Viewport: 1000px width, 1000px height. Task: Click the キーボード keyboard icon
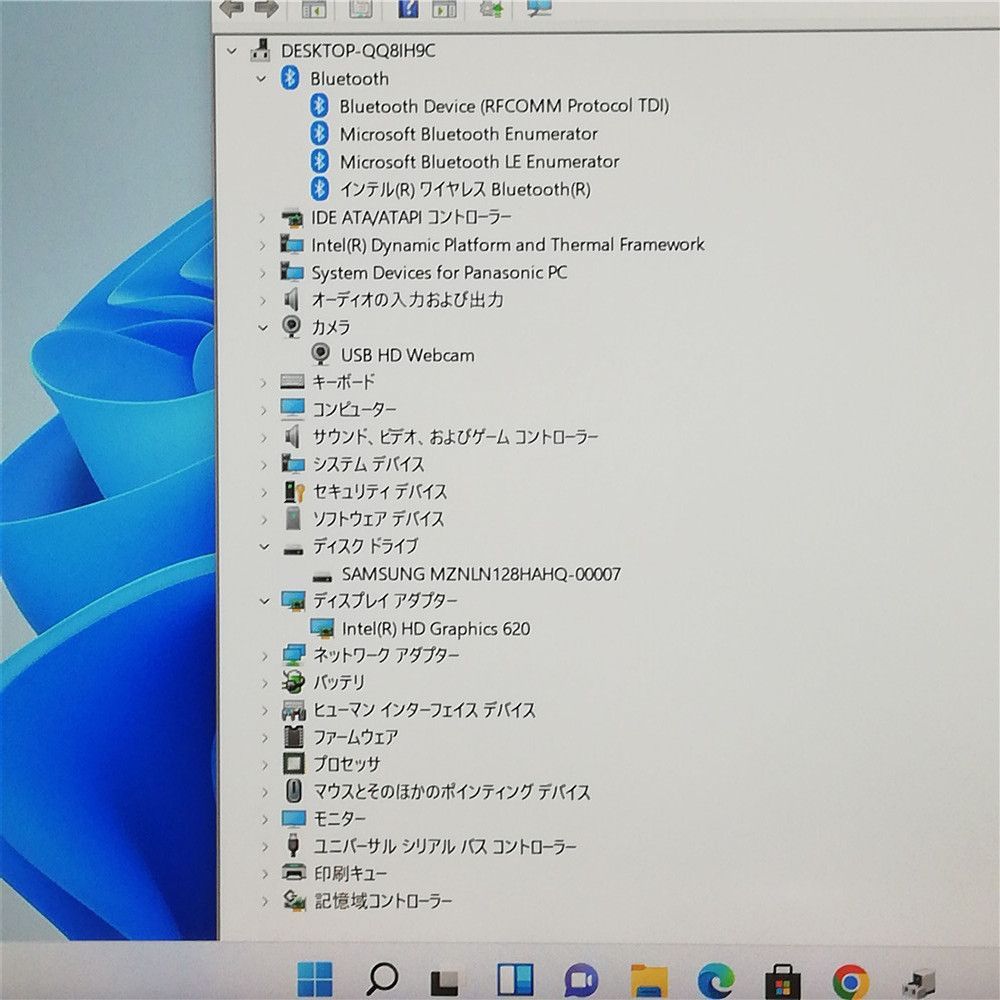click(293, 382)
